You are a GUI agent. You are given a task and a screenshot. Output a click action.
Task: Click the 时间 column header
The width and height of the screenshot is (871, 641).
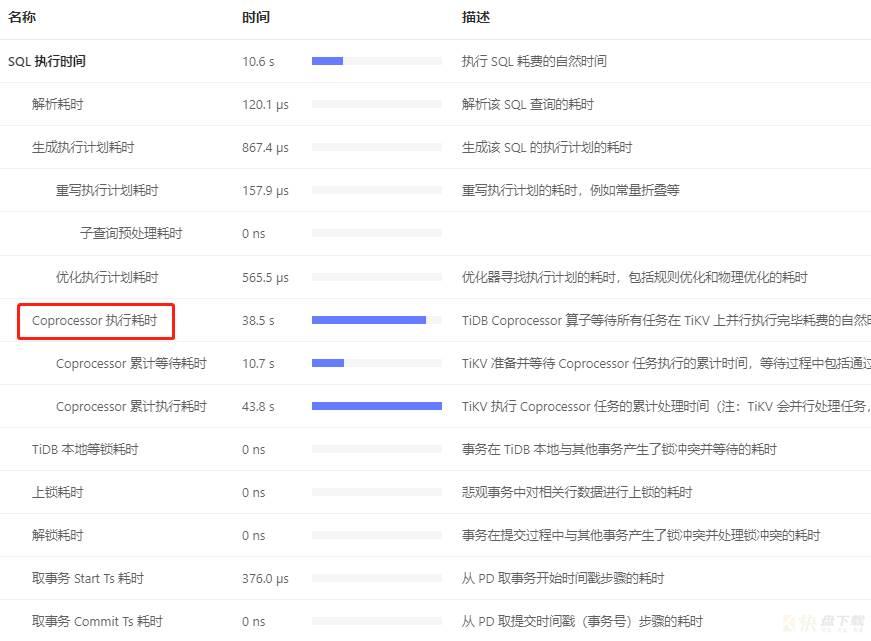pyautogui.click(x=256, y=17)
